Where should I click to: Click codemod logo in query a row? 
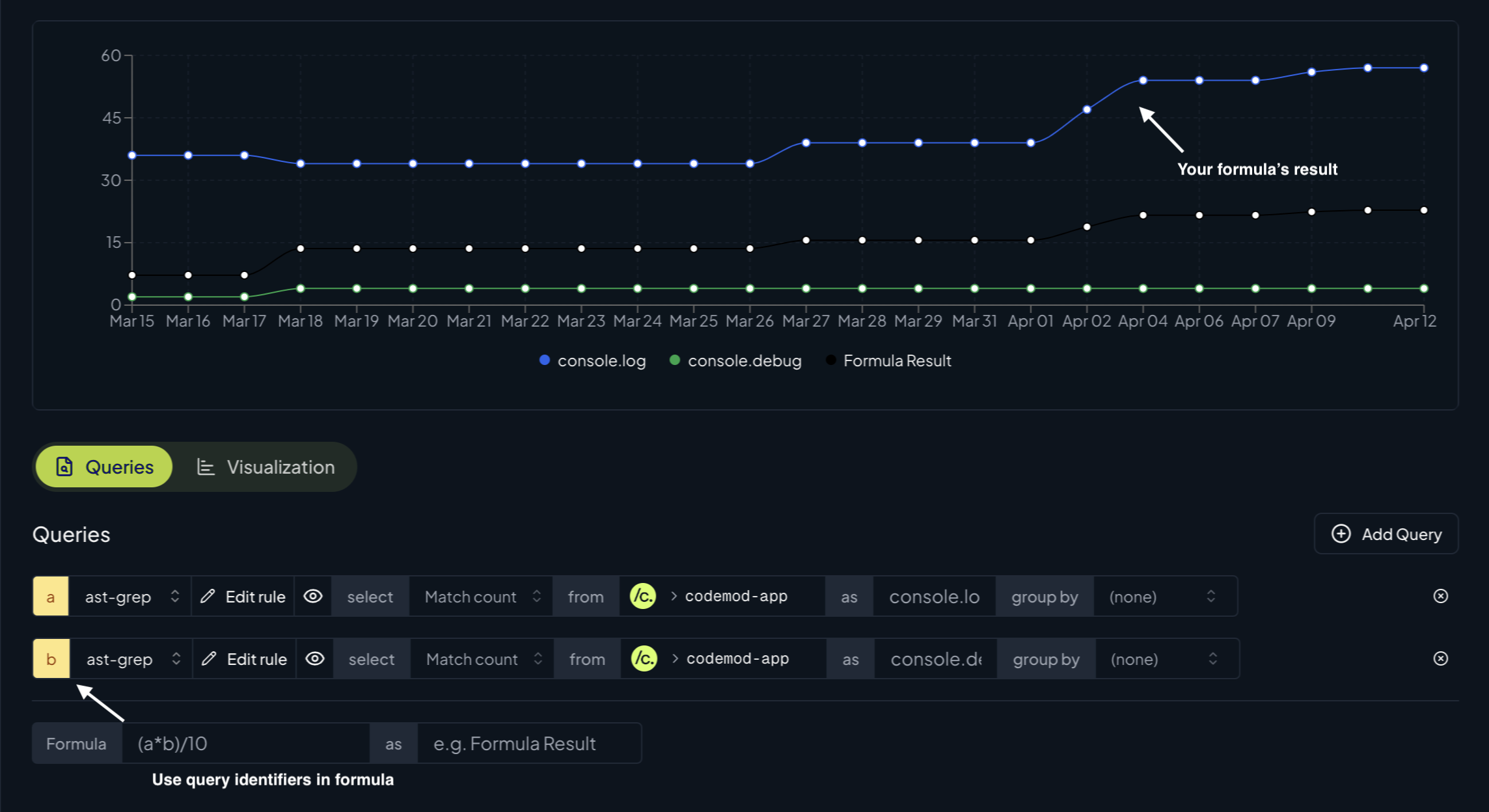point(643,596)
